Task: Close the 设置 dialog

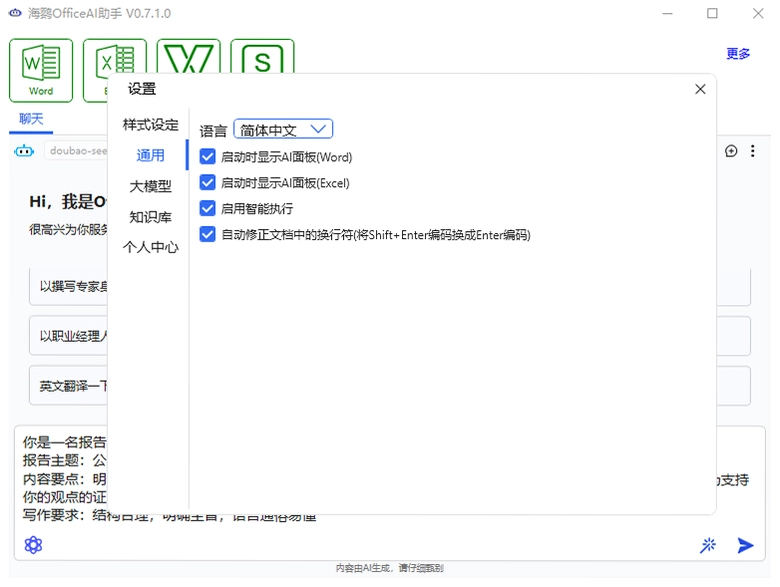Action: point(700,89)
